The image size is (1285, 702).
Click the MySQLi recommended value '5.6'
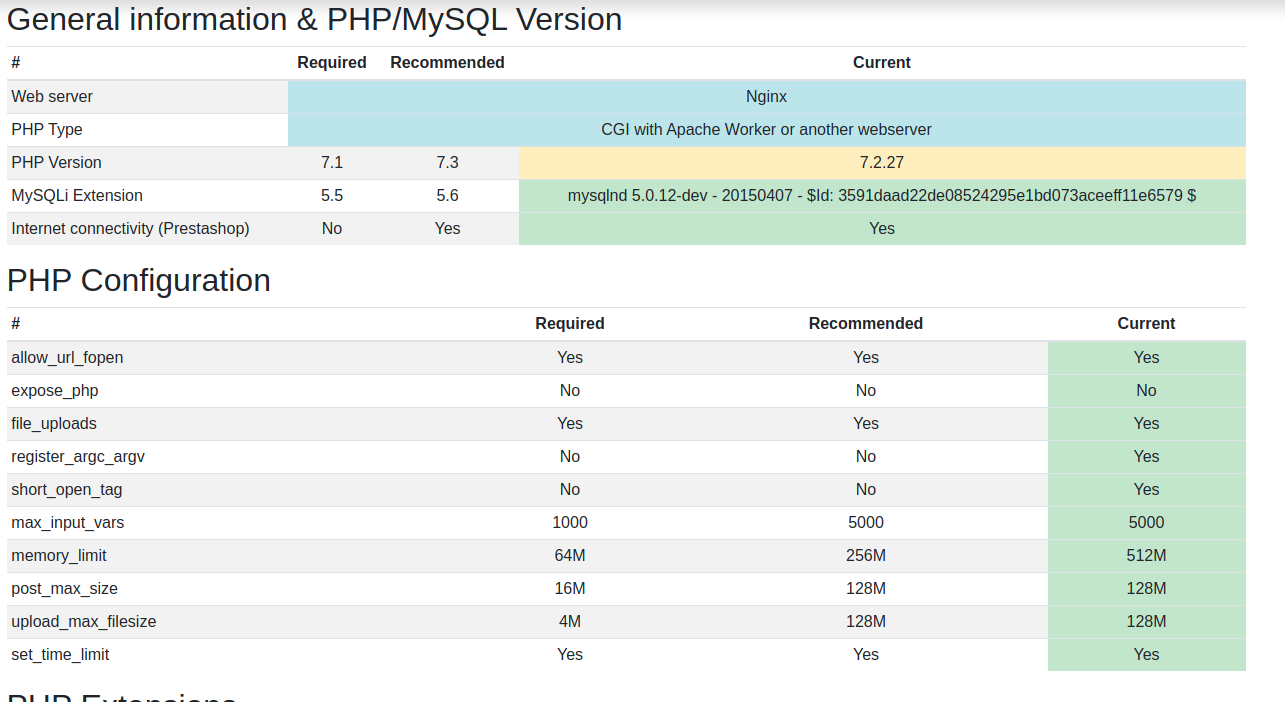point(447,196)
